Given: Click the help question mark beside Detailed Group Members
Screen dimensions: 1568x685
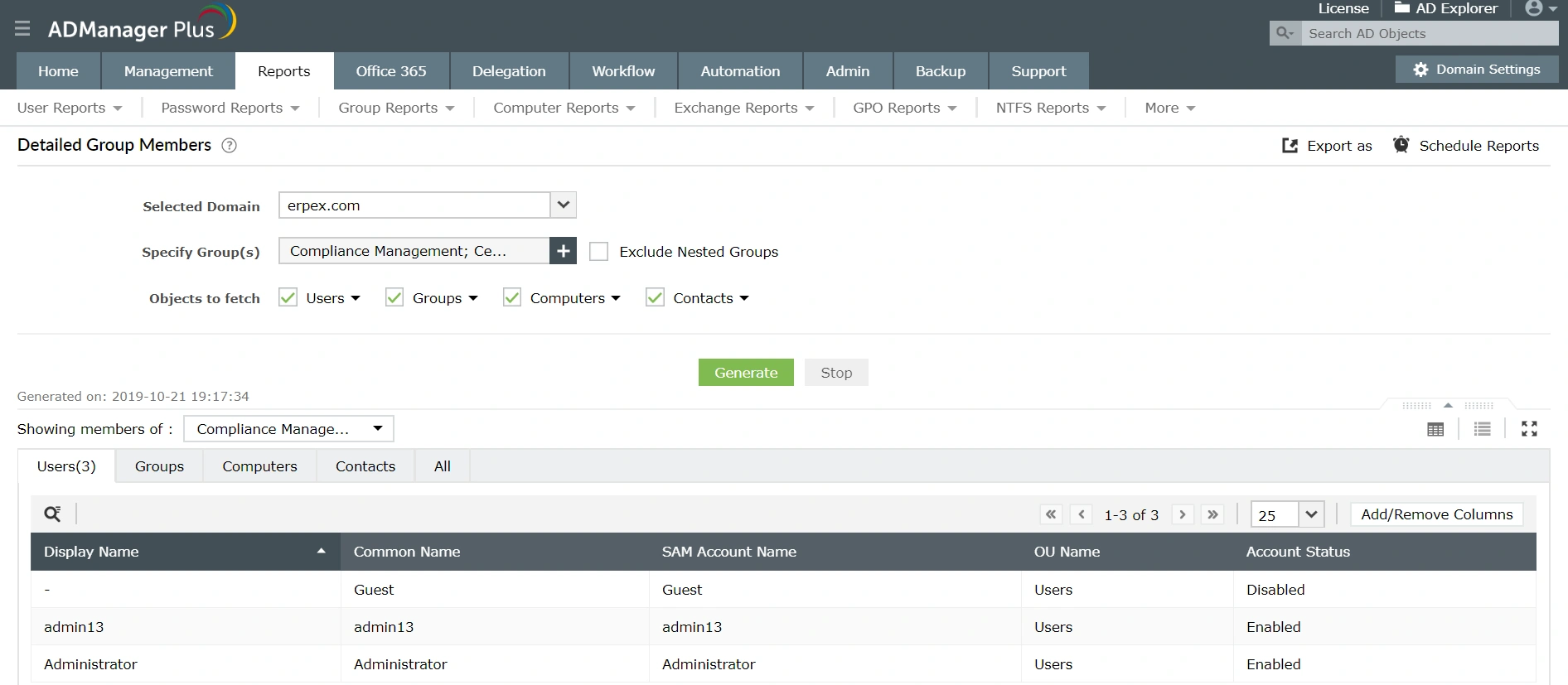Looking at the screenshot, I should [230, 146].
